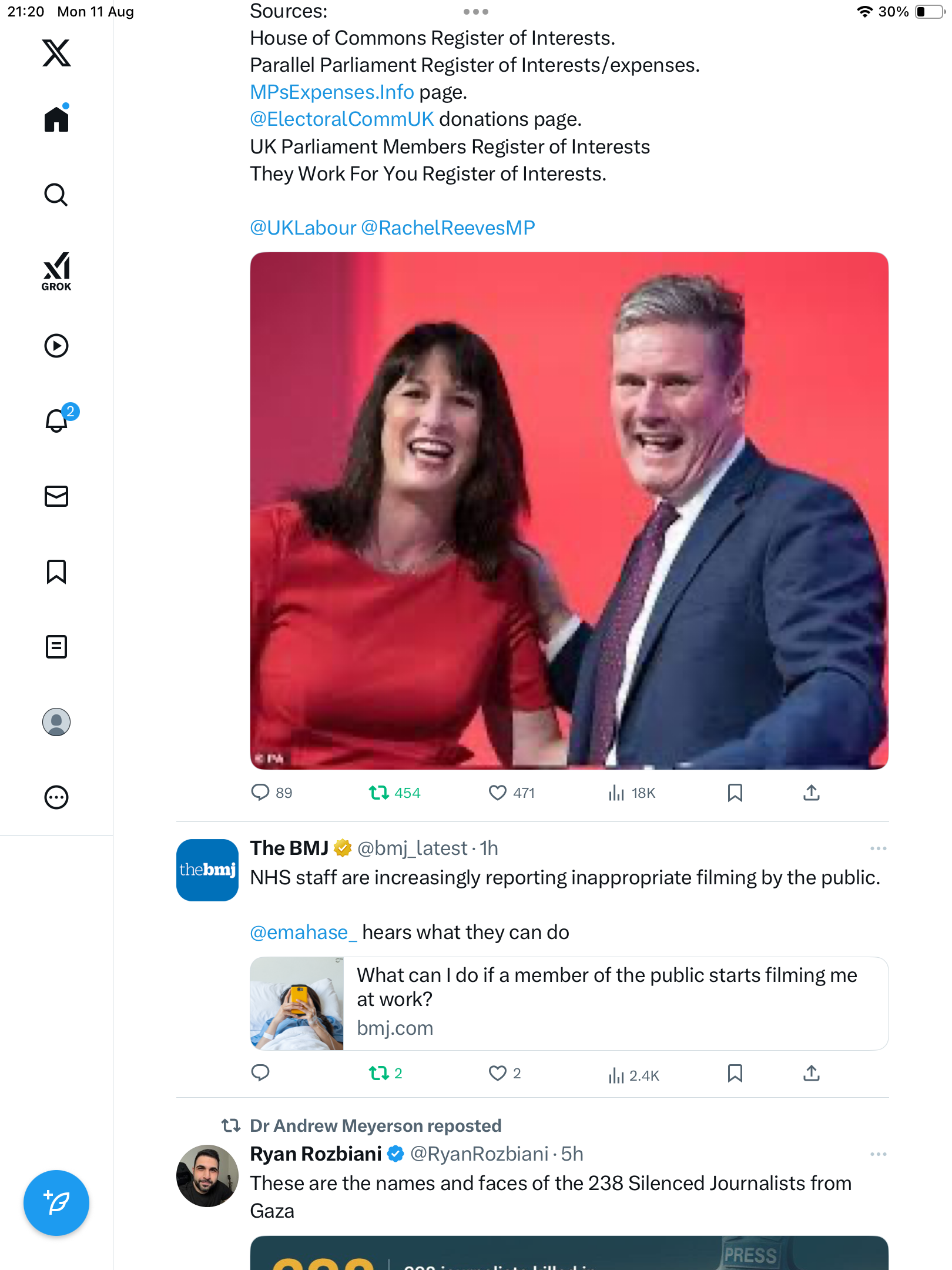
Task: Open the more options menu on The BMJ post
Action: tap(878, 848)
